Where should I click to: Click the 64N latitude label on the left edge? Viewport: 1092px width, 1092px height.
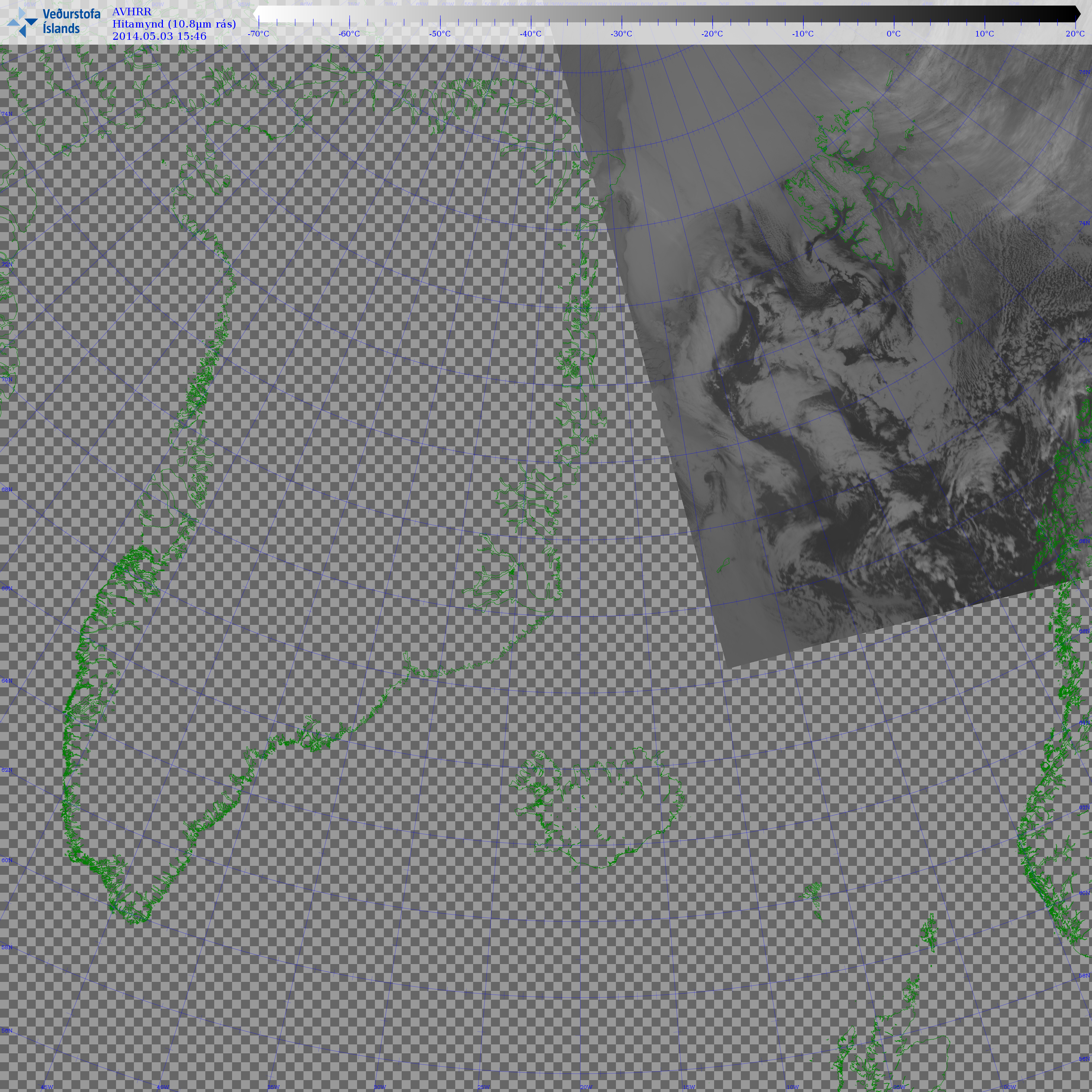(x=7, y=681)
